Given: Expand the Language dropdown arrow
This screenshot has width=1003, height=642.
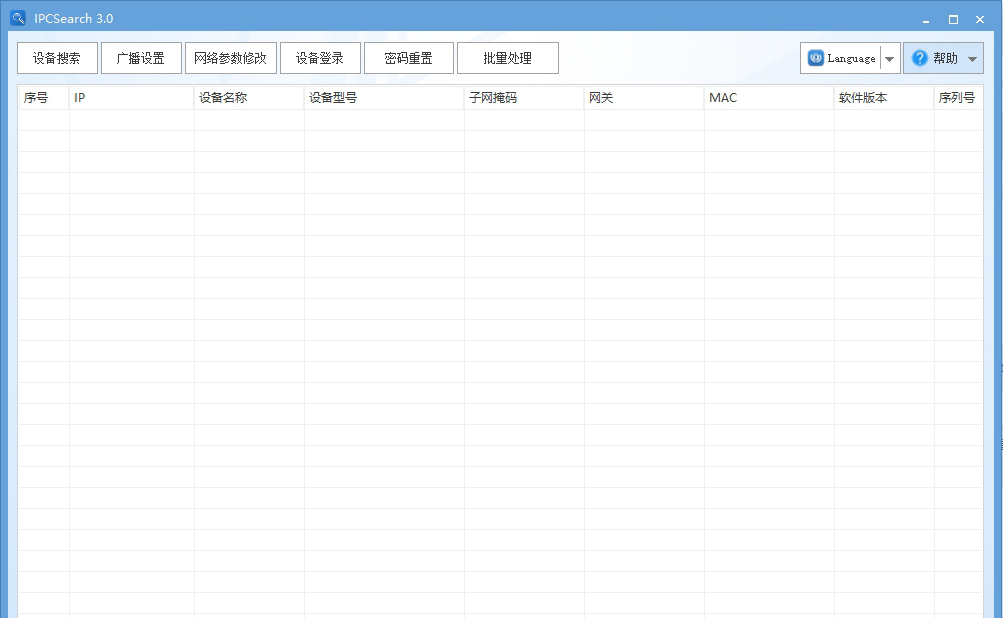Looking at the screenshot, I should 890,59.
